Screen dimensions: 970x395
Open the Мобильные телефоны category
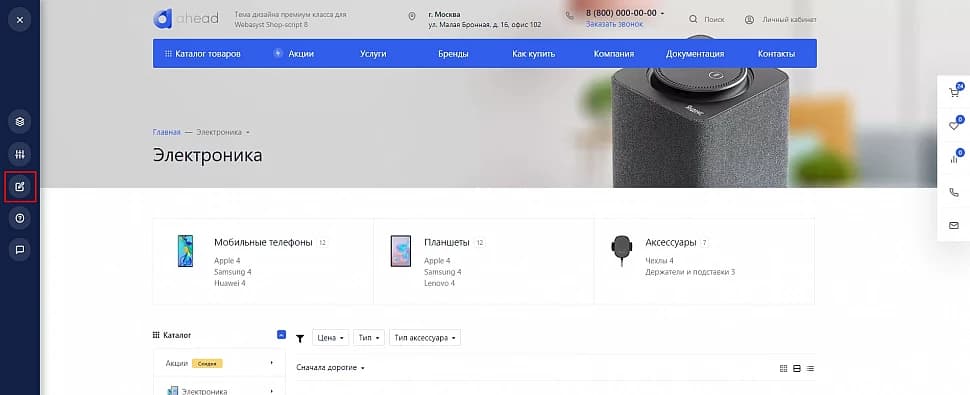263,242
